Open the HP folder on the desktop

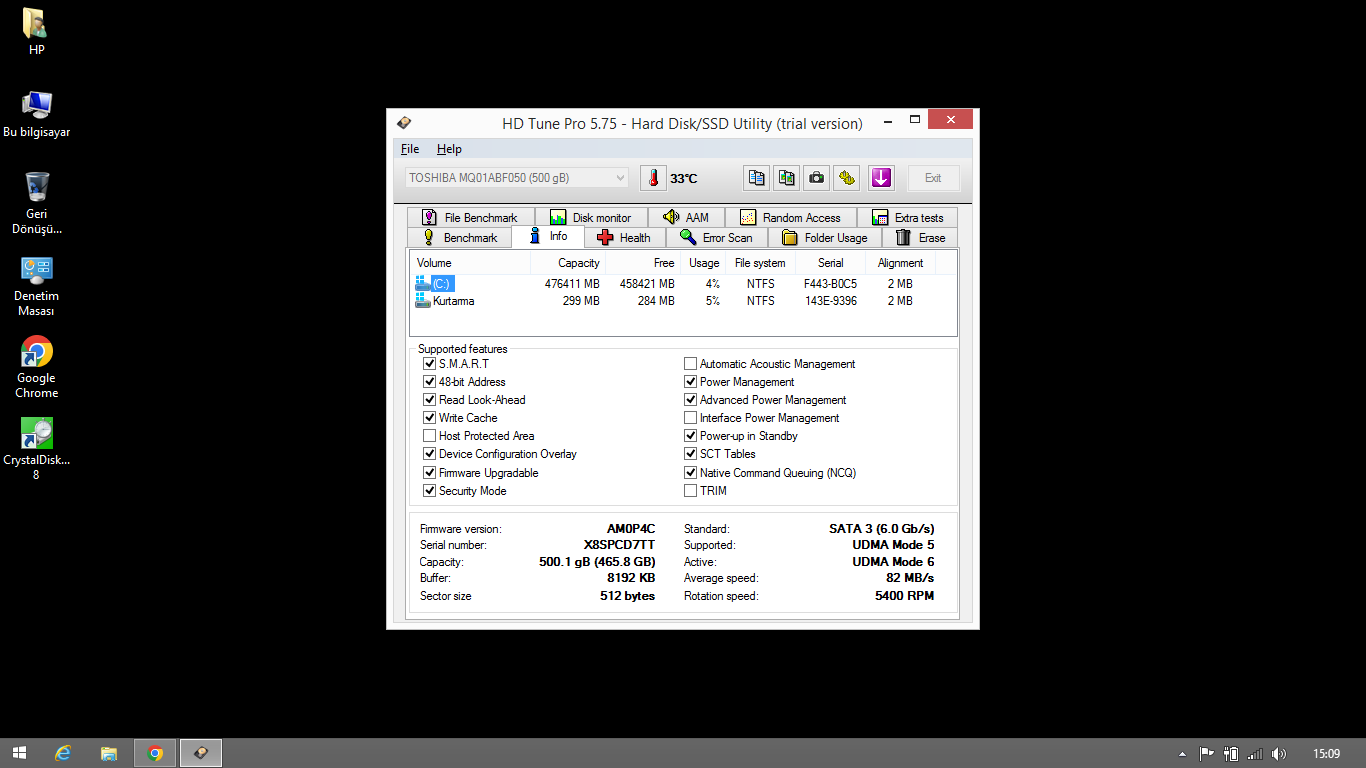(x=36, y=31)
